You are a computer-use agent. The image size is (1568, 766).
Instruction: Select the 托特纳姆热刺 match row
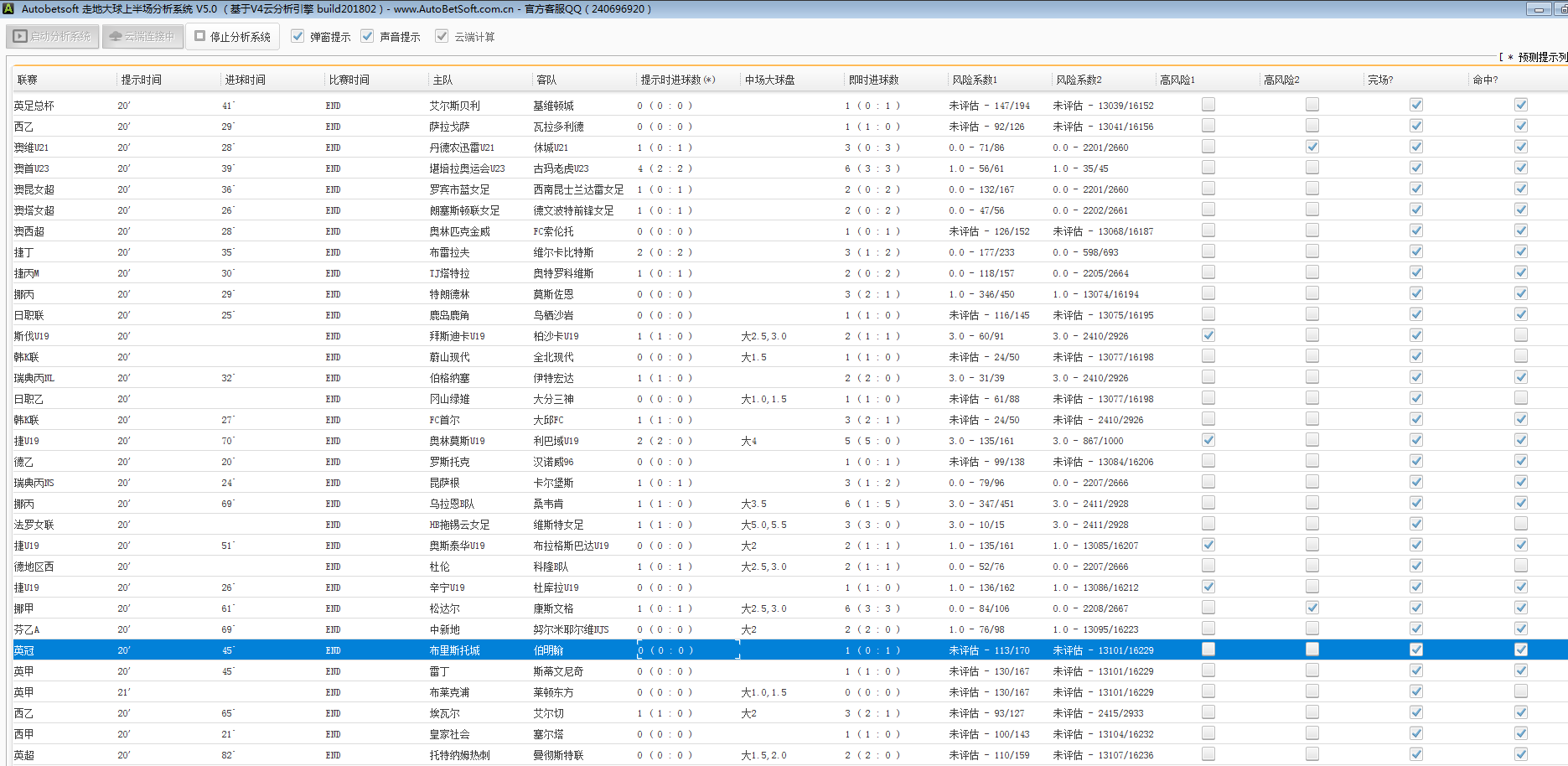coord(459,755)
